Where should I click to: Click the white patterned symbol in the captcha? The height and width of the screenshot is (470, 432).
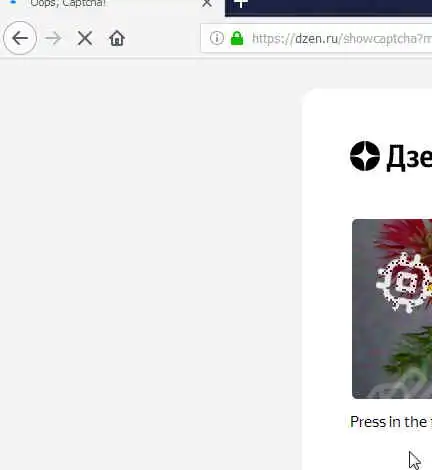click(x=402, y=283)
